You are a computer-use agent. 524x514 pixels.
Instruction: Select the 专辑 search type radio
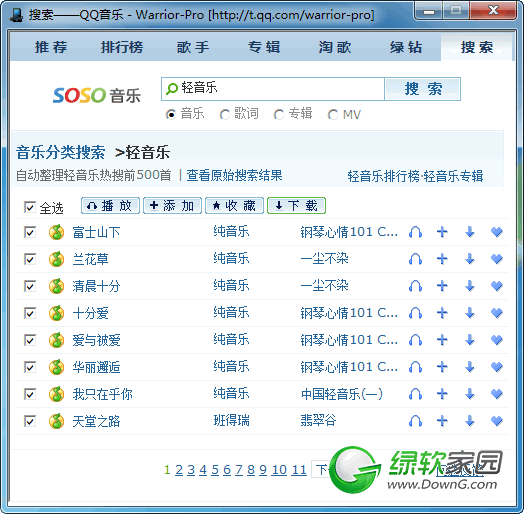278,115
